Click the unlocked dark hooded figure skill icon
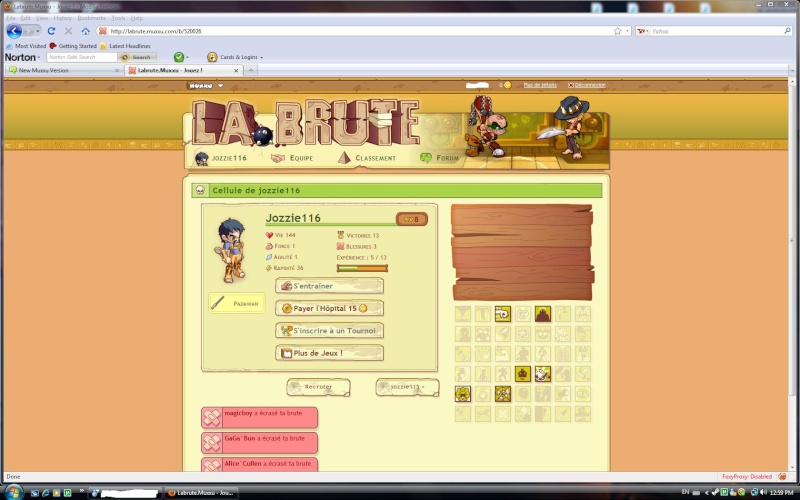Screen dimensions: 800x500 tap(542, 314)
